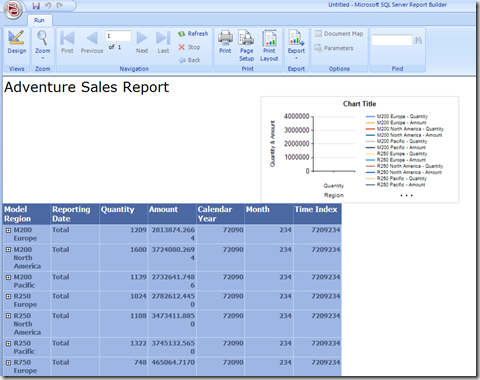This screenshot has height=380, width=480.
Task: Print the report
Action: coord(225,42)
